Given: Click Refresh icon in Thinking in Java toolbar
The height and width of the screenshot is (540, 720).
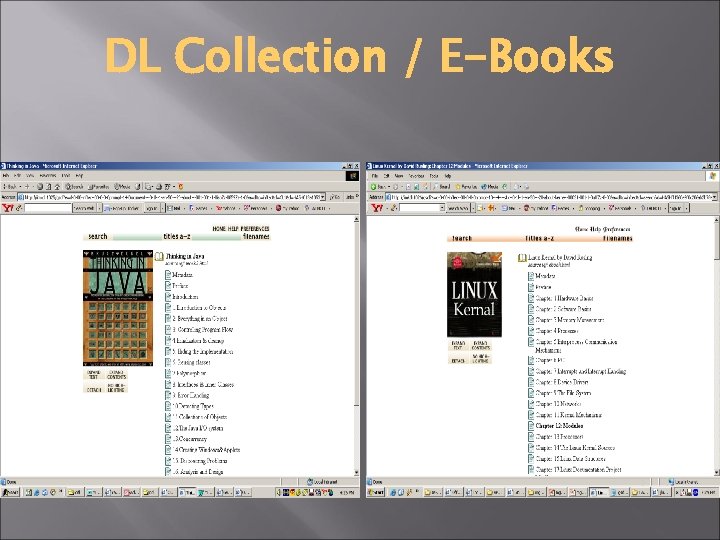Looking at the screenshot, I should pyautogui.click(x=49, y=186).
